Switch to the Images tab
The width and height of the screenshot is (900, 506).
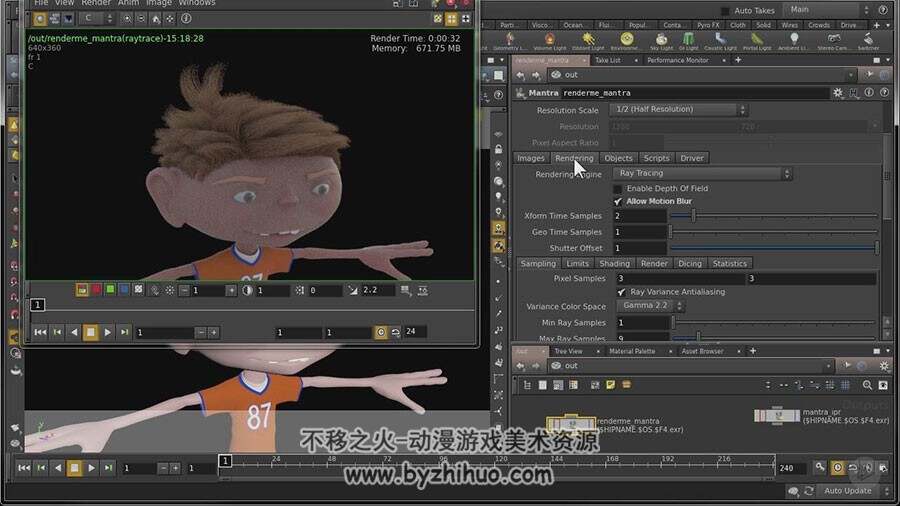pos(530,158)
